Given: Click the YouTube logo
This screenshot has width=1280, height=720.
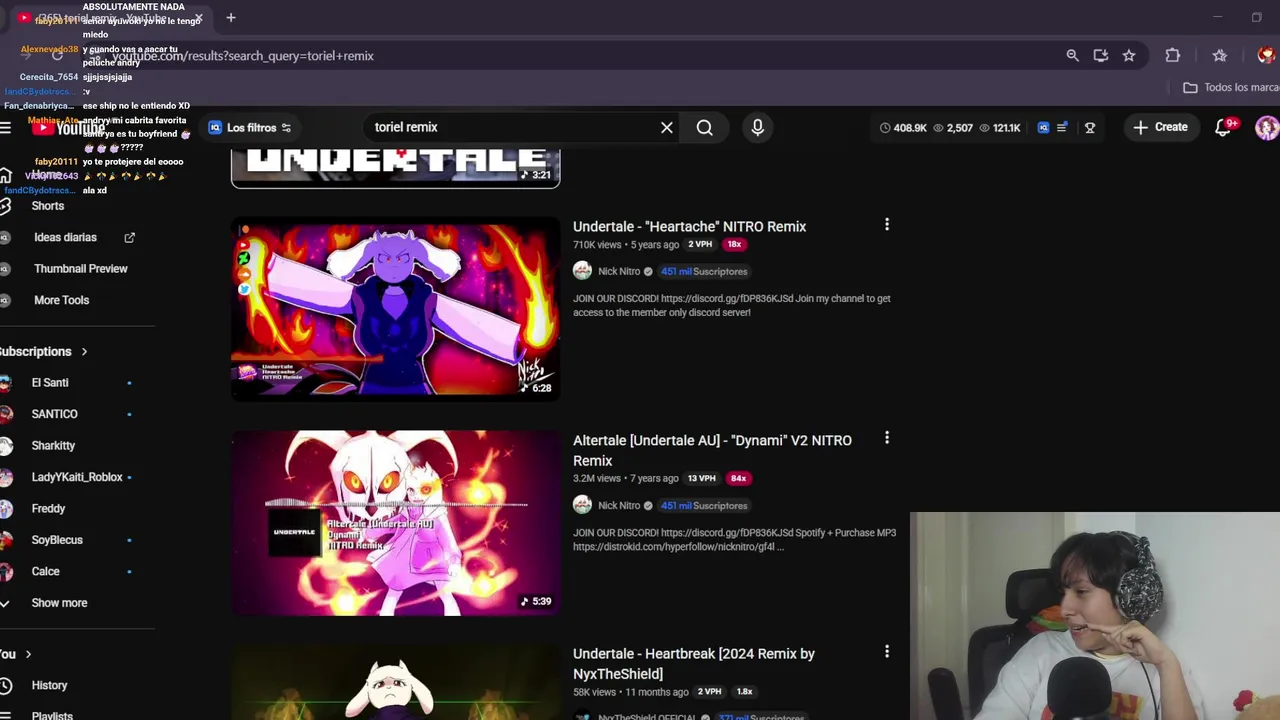Looking at the screenshot, I should [x=68, y=128].
